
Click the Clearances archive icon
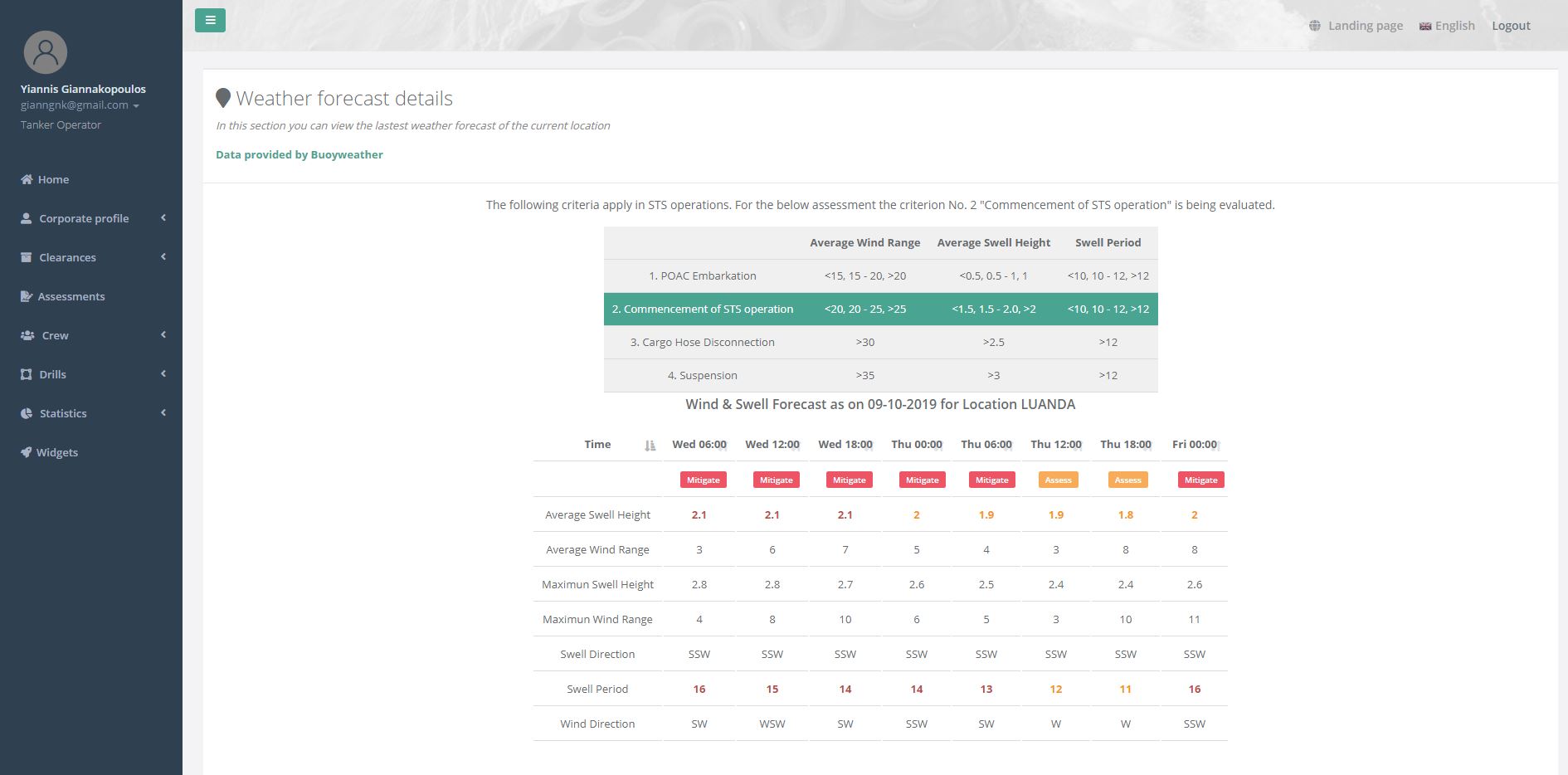(27, 257)
